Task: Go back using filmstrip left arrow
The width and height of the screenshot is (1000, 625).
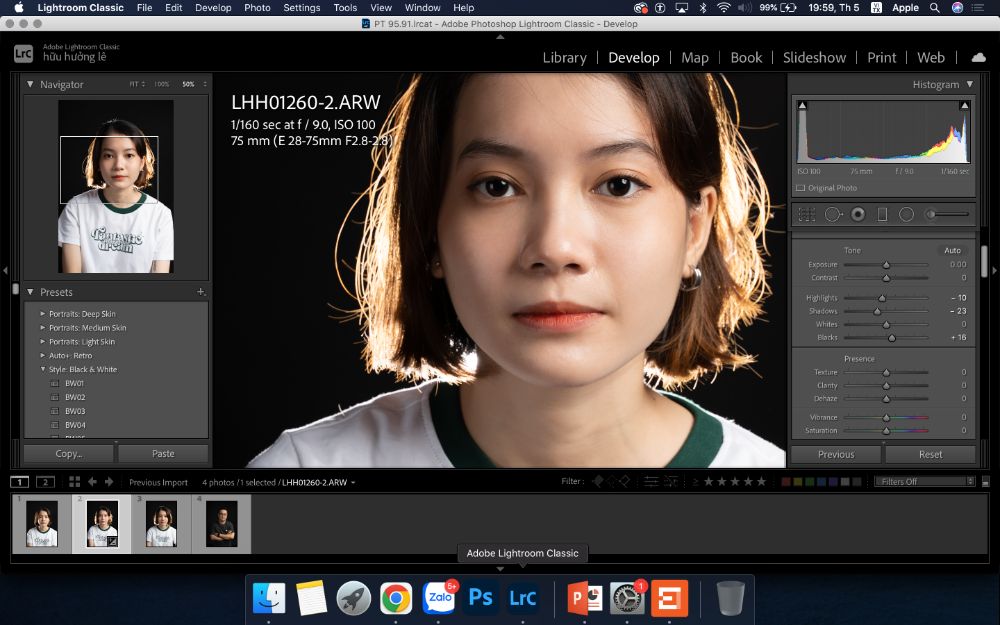Action: tap(92, 482)
